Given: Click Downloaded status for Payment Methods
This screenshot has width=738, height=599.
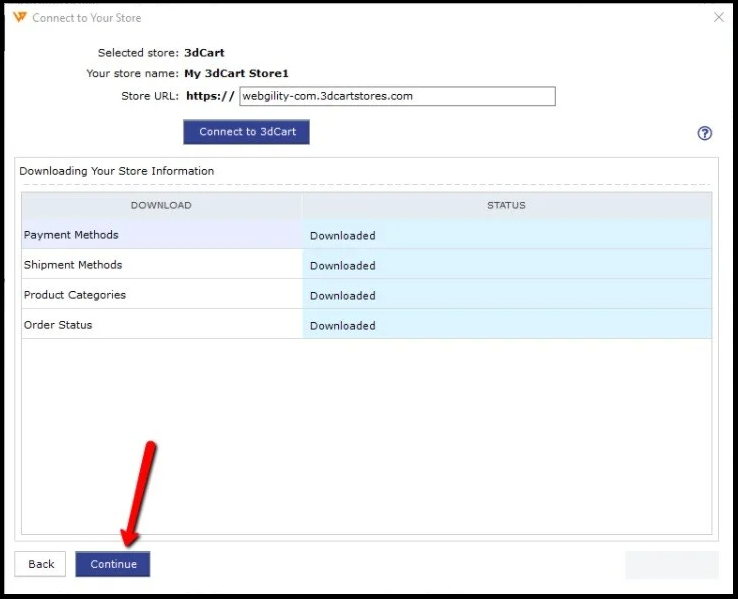Looking at the screenshot, I should coord(343,236).
